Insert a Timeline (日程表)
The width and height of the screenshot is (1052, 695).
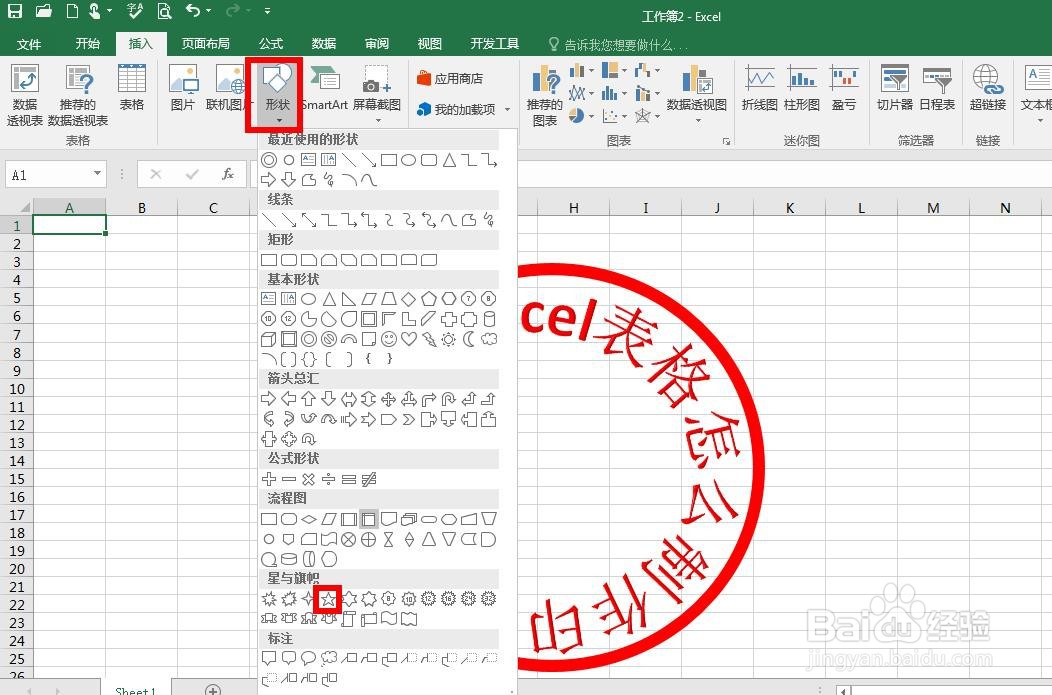[x=937, y=88]
